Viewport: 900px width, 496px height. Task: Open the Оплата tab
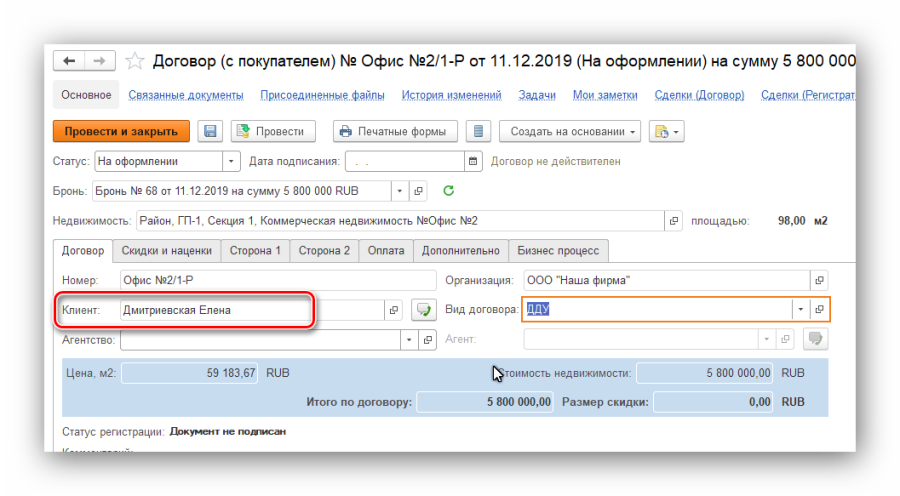point(385,251)
